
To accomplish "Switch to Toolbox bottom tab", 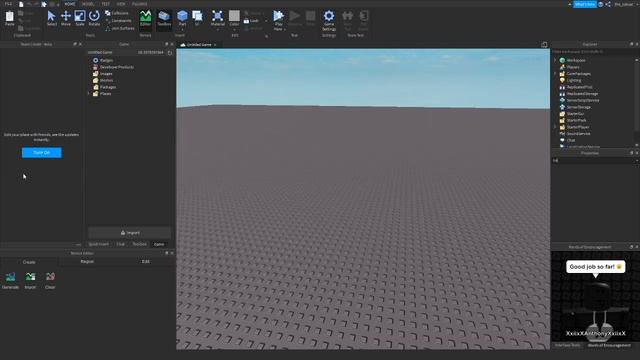I will click(139, 244).
